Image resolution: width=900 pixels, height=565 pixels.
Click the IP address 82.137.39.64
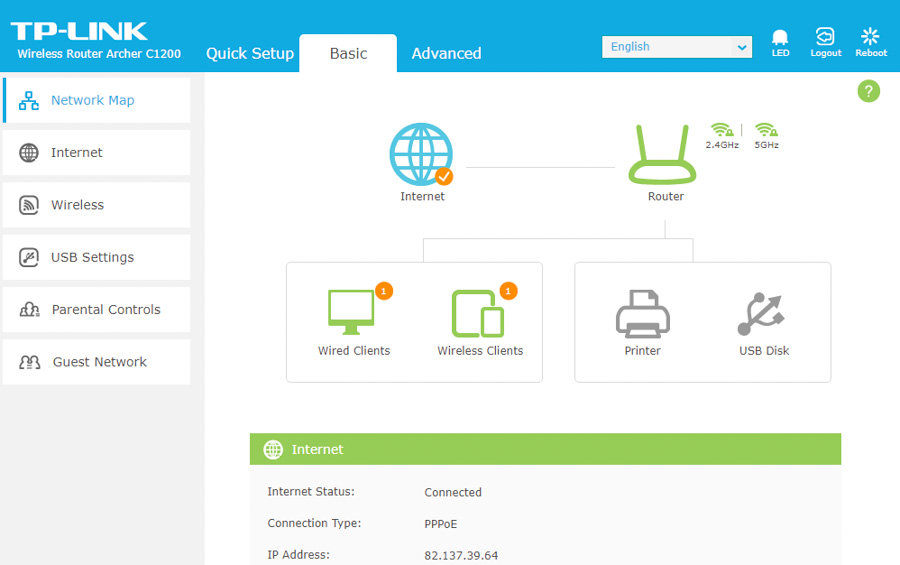[461, 555]
